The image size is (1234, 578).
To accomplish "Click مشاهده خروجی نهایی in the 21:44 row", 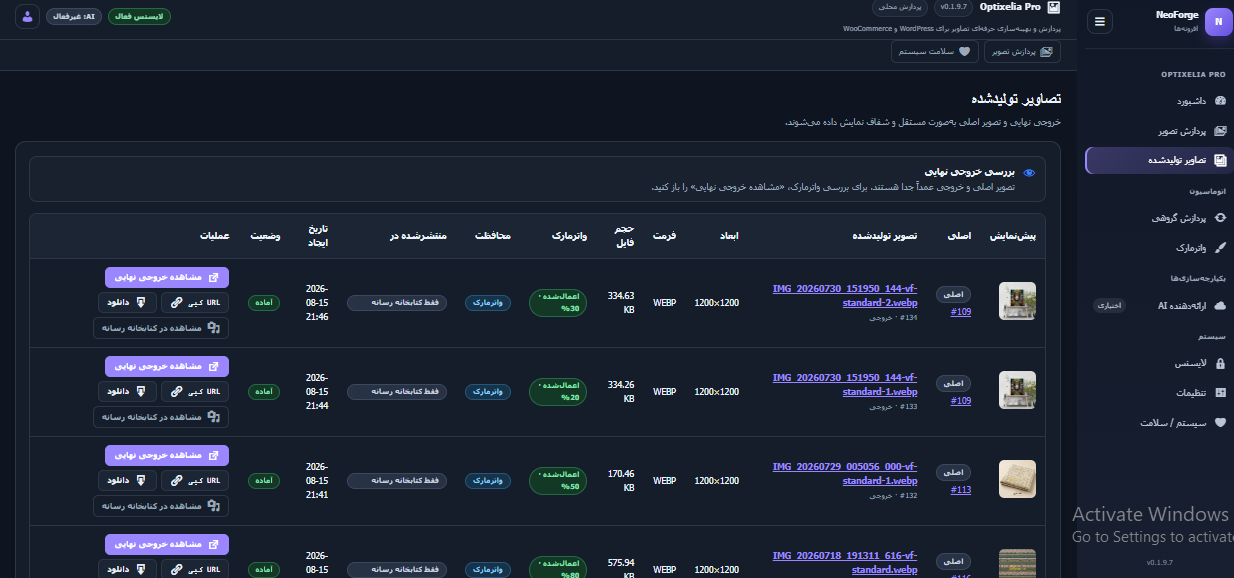I will click(x=167, y=366).
